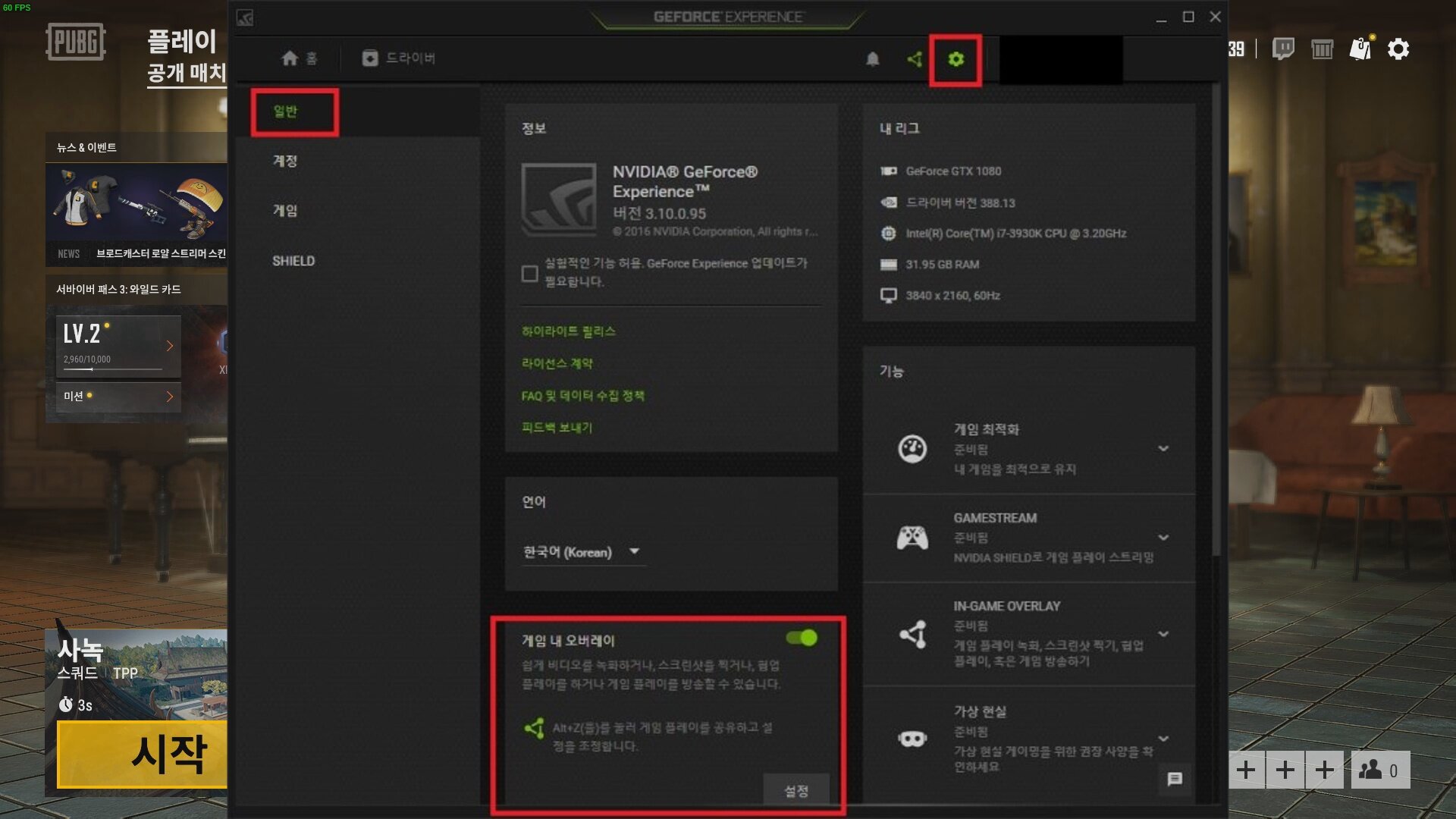Image resolution: width=1456 pixels, height=819 pixels.
Task: Open the LV.2 survivor pass card
Action: pyautogui.click(x=118, y=346)
